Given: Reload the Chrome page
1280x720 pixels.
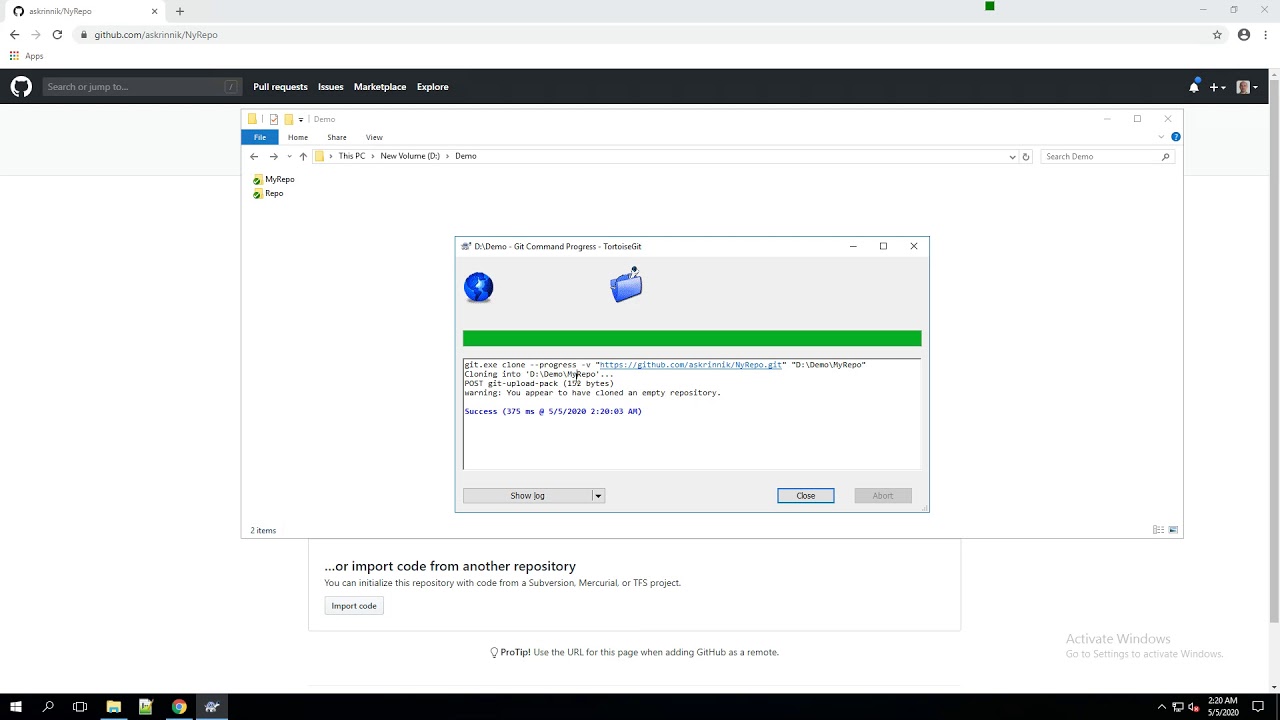Looking at the screenshot, I should click(57, 34).
